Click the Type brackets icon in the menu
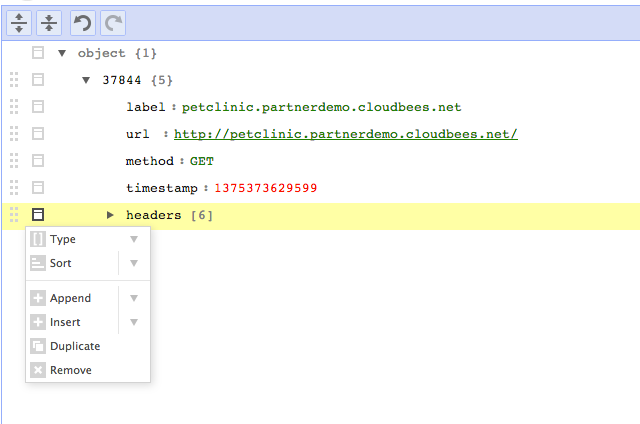The width and height of the screenshot is (640, 424). pyautogui.click(x=38, y=239)
